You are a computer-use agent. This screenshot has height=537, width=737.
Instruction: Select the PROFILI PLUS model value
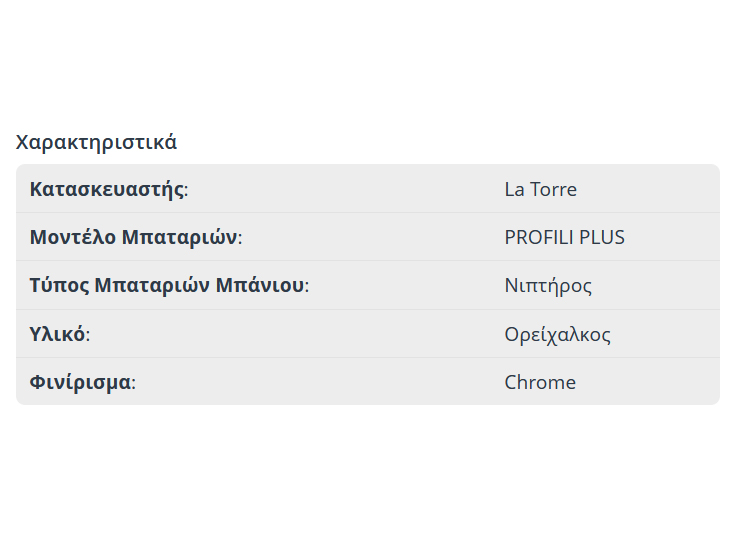pos(564,237)
